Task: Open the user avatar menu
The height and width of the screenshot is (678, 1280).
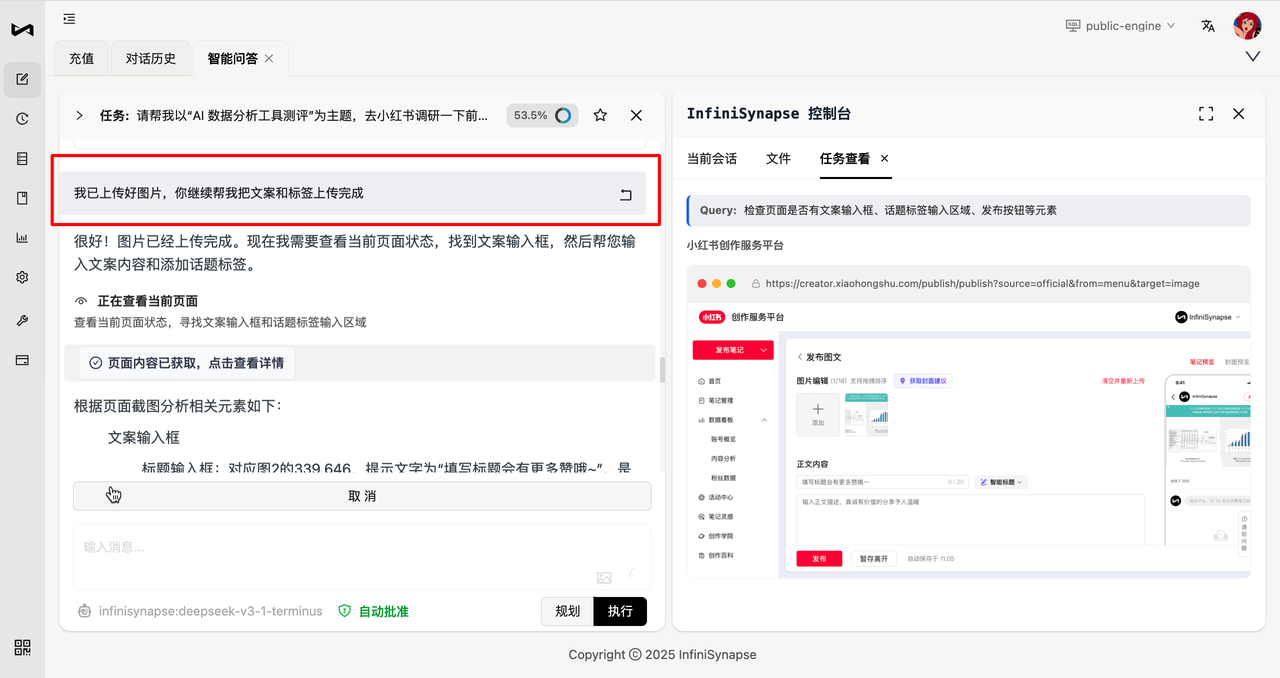Action: tap(1247, 26)
